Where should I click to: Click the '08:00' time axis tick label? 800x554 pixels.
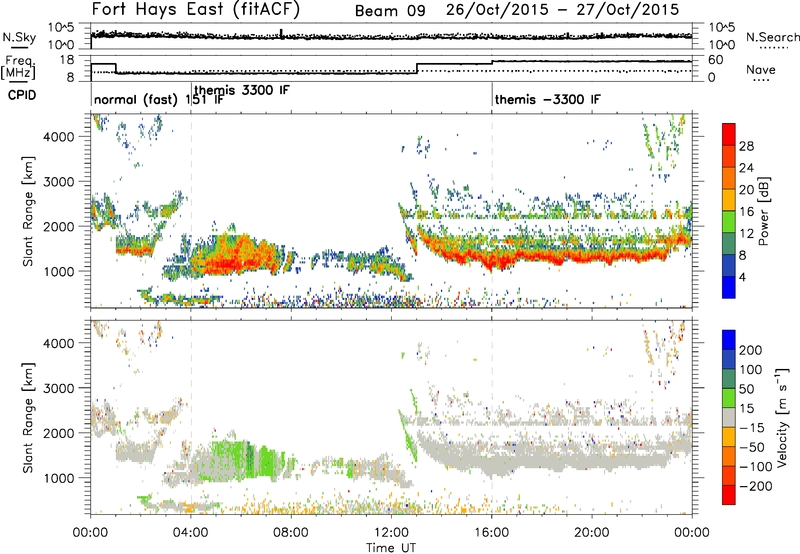[291, 532]
